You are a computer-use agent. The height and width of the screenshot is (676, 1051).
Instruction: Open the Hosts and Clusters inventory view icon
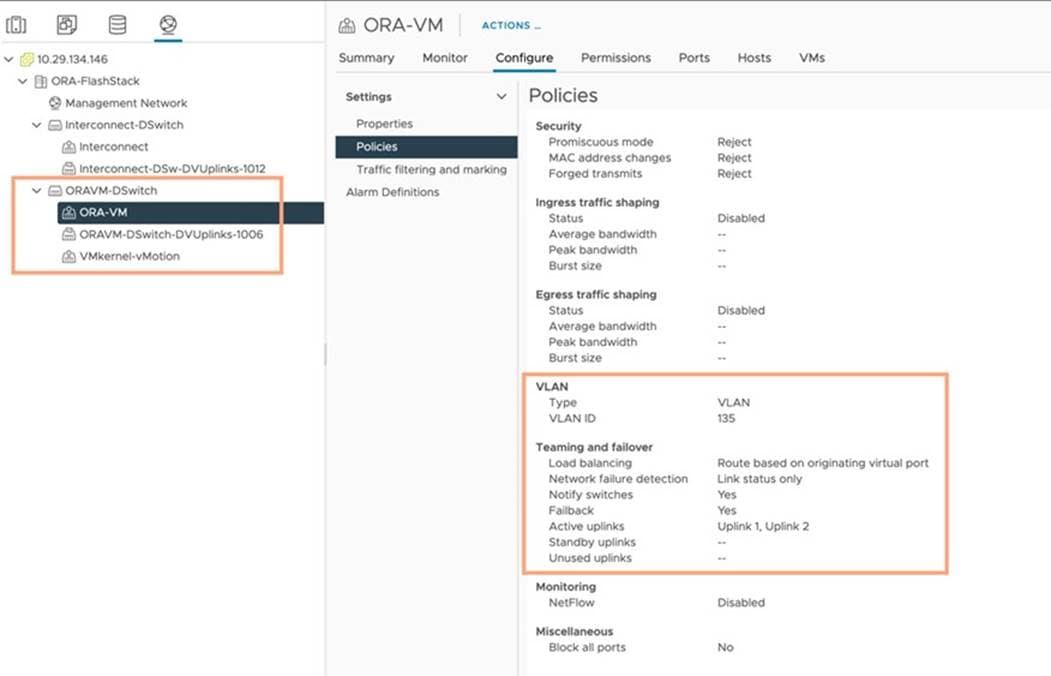coord(16,25)
